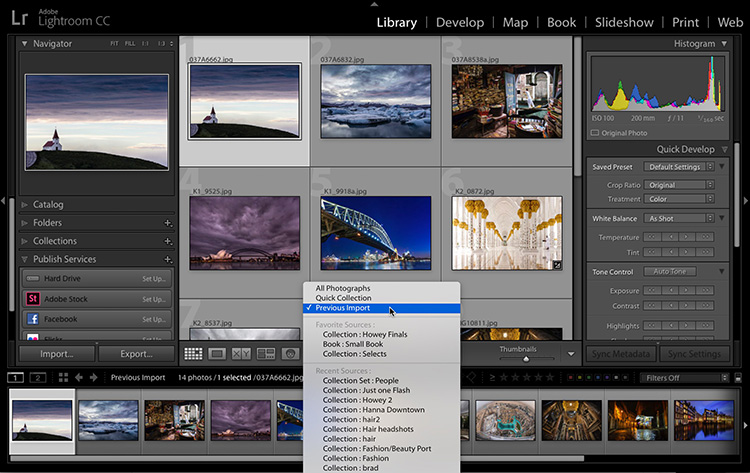Collapse the Navigator panel
This screenshot has height=473, width=750.
(x=24, y=44)
